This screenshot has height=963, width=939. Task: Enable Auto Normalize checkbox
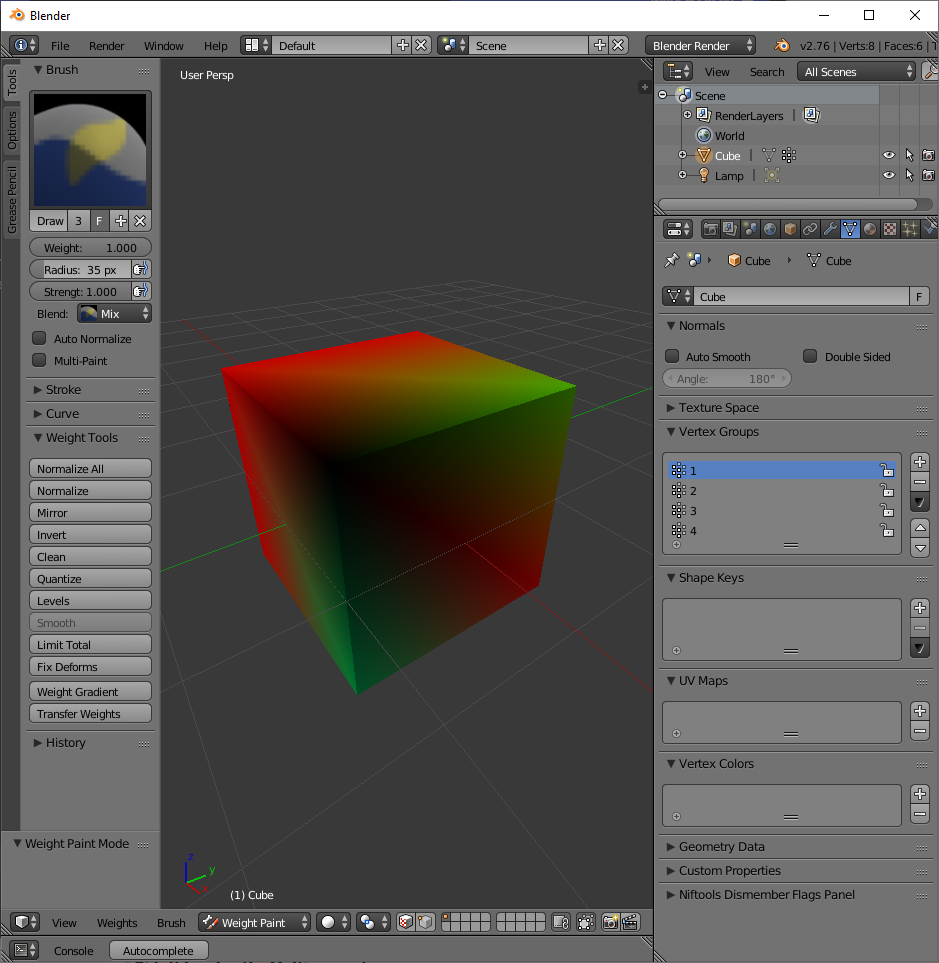[39, 338]
